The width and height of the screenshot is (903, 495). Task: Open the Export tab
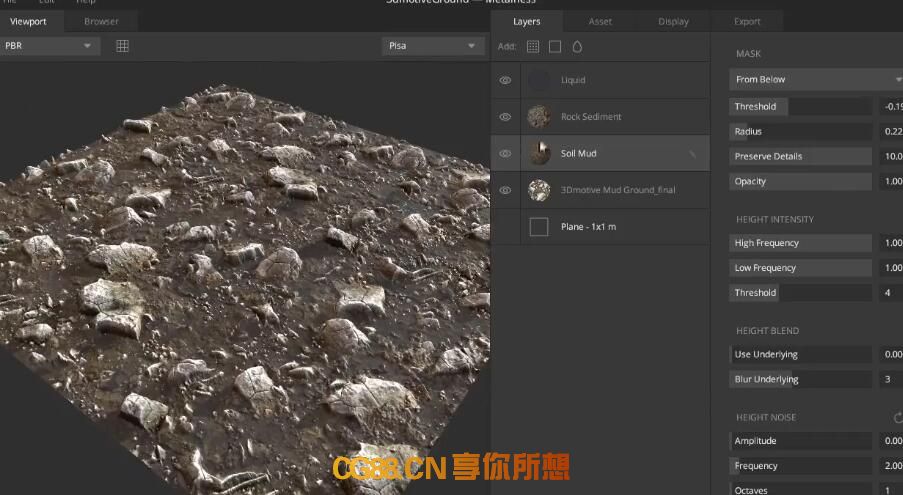tap(747, 21)
